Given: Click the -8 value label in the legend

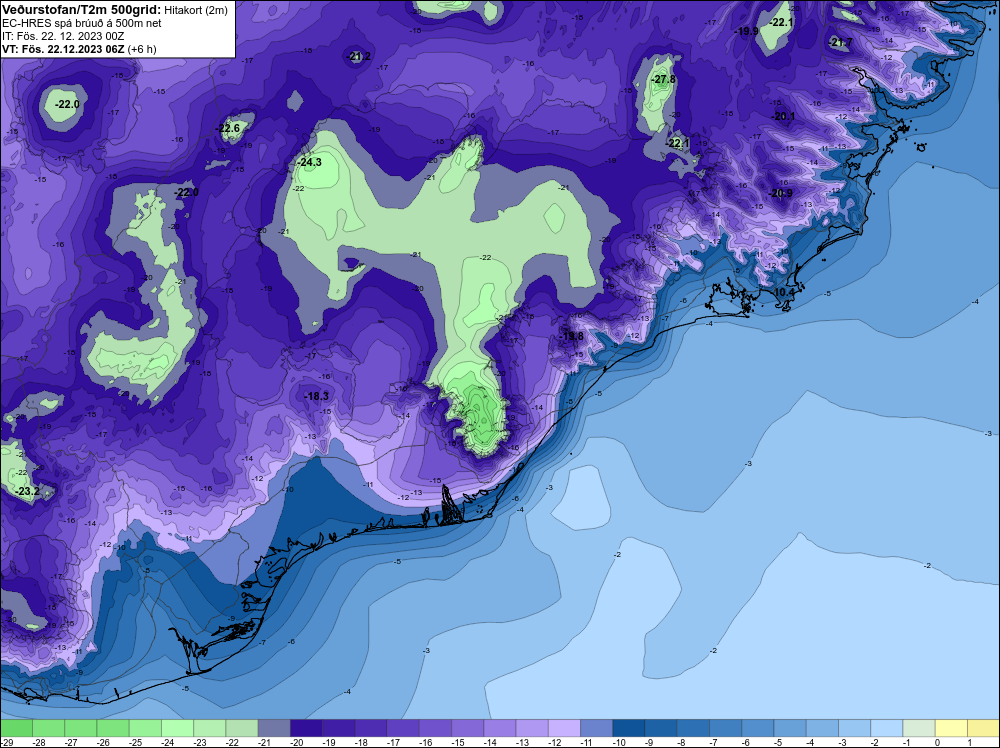Looking at the screenshot, I should [x=683, y=742].
